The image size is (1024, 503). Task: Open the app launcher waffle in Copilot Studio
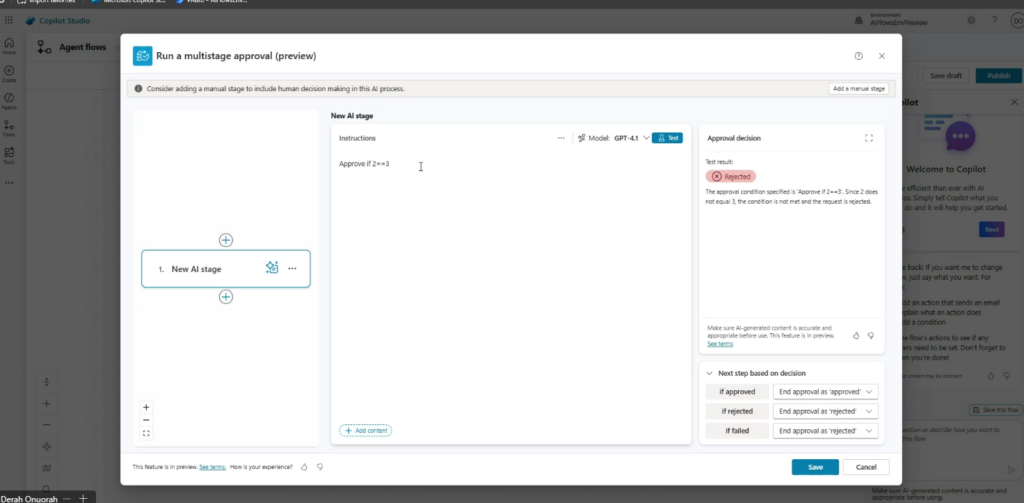[9, 21]
